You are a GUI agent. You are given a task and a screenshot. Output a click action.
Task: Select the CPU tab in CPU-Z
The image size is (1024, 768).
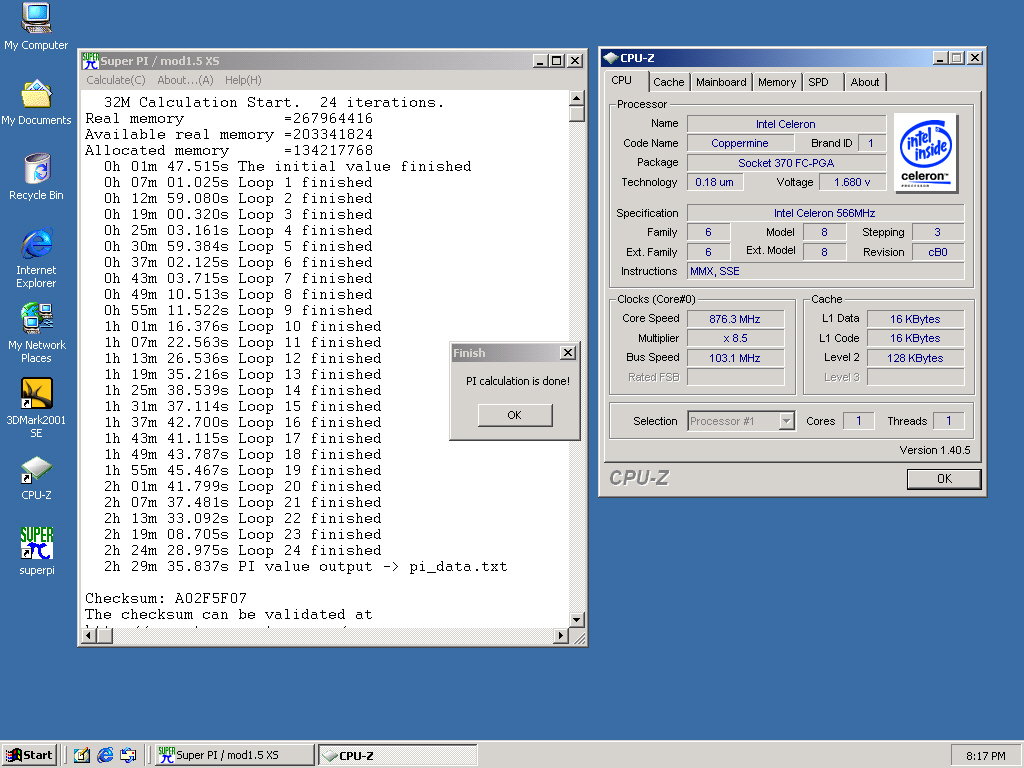(622, 80)
